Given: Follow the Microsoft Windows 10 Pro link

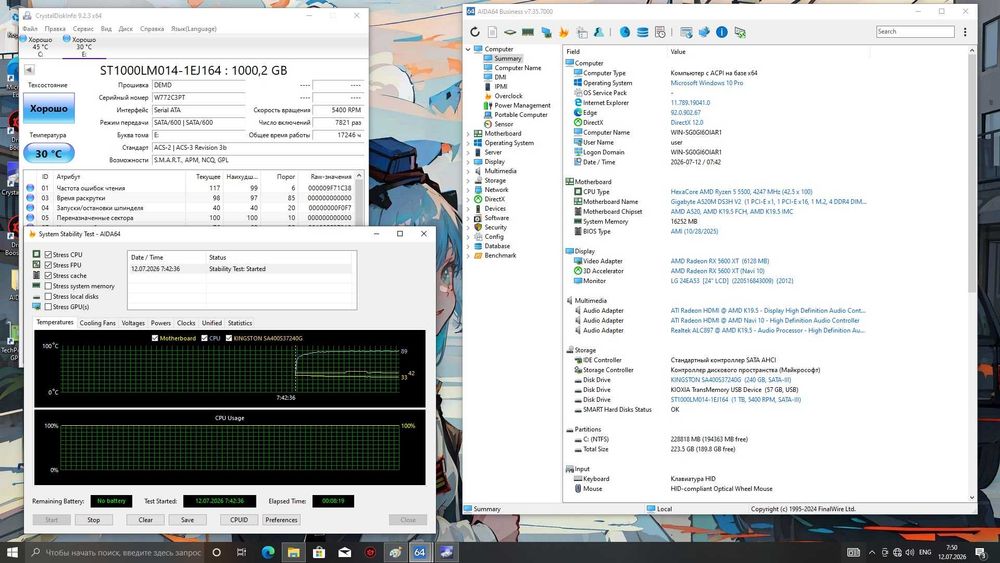Looking at the screenshot, I should point(707,83).
